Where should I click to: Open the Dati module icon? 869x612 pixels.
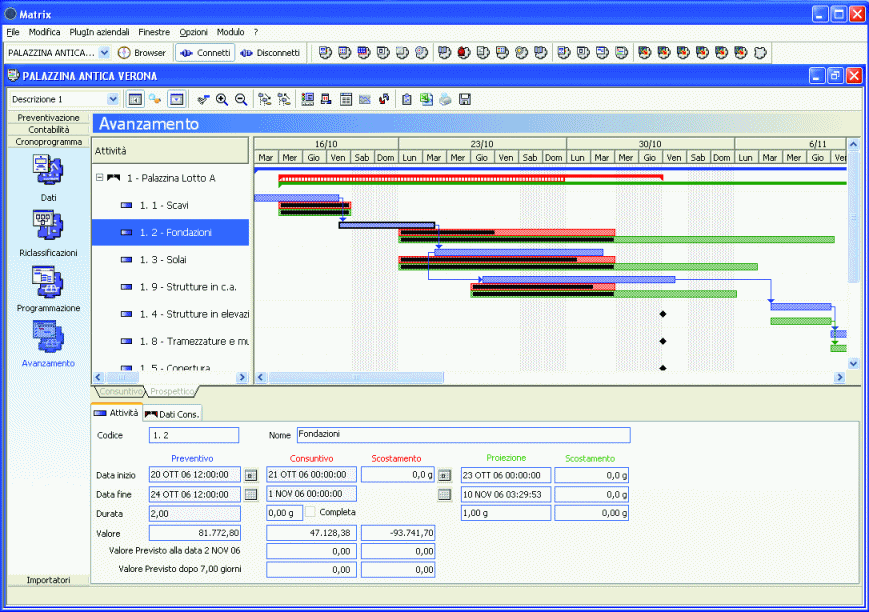coord(48,170)
